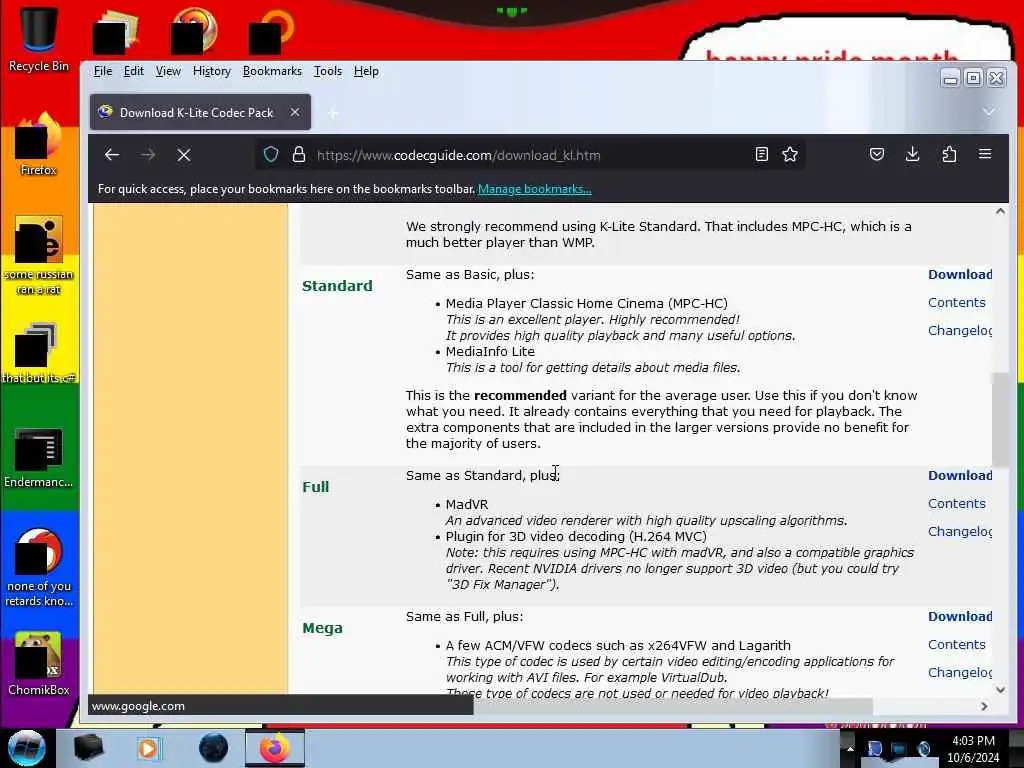Show hidden tray icons arrow
Viewport: 1024px width, 768px height.
(x=850, y=748)
